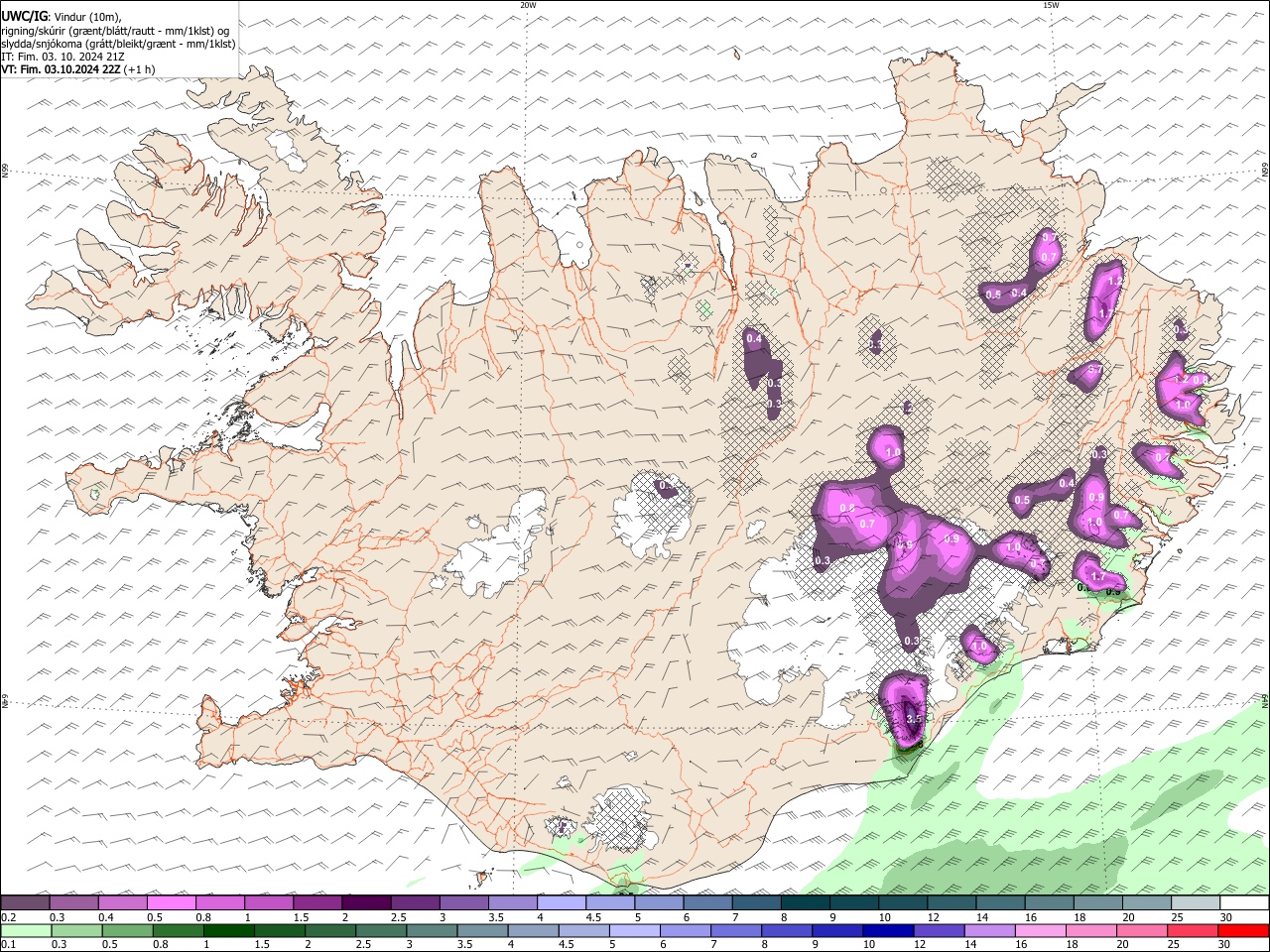Image resolution: width=1270 pixels, height=952 pixels.
Task: Click the lavender 4 swatch in the upper legend row
Action: (563, 902)
